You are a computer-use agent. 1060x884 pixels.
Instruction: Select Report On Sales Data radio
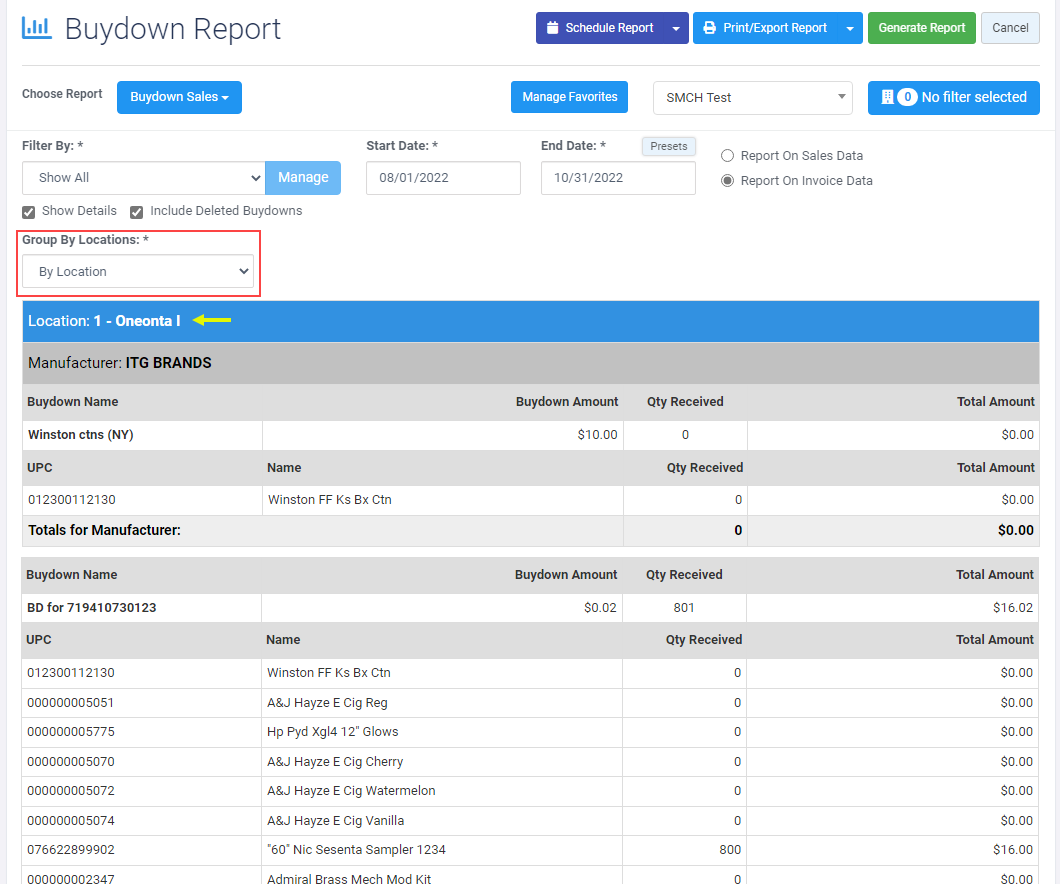pyautogui.click(x=727, y=155)
